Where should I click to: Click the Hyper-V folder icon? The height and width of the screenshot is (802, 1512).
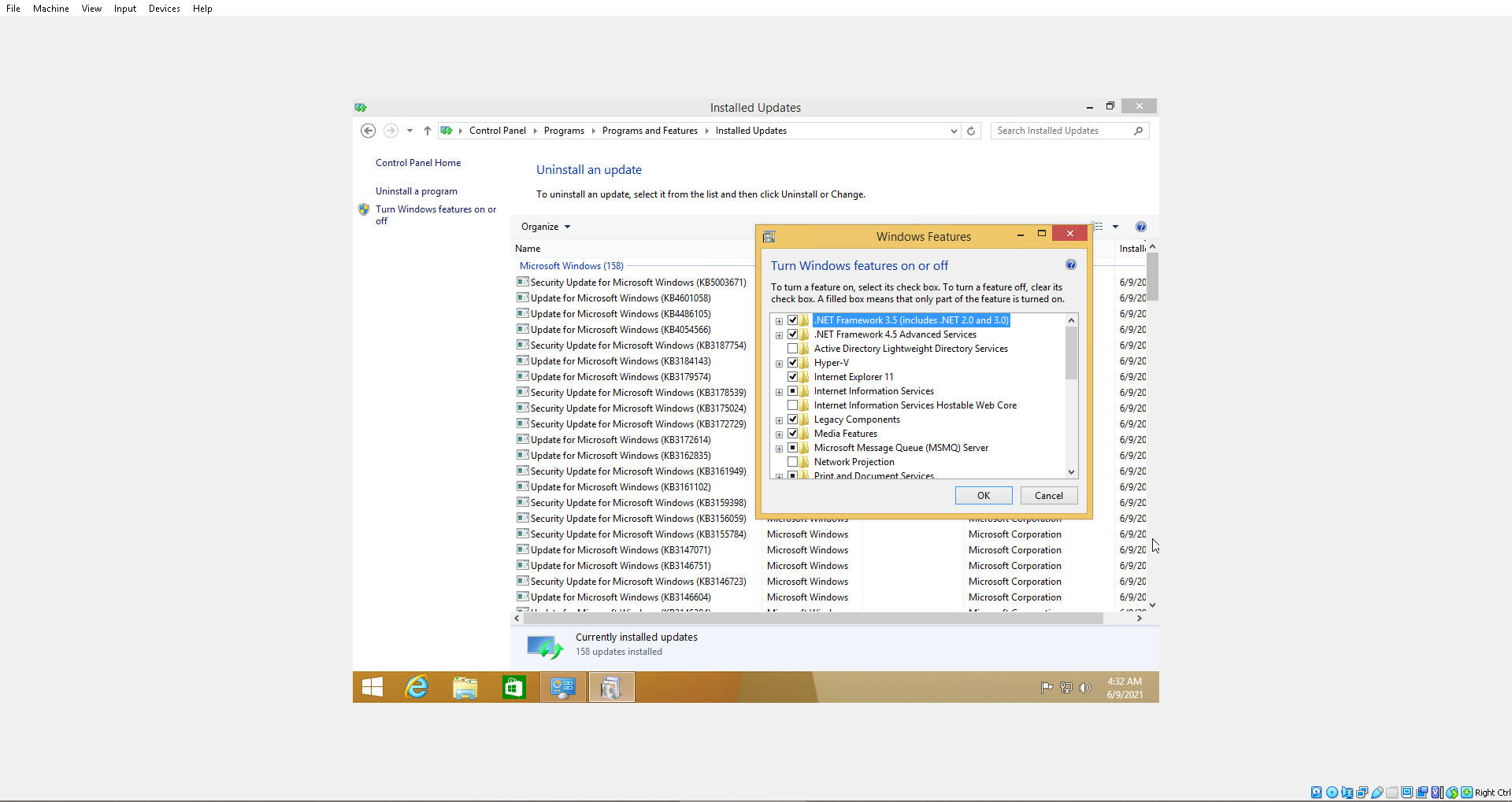805,363
